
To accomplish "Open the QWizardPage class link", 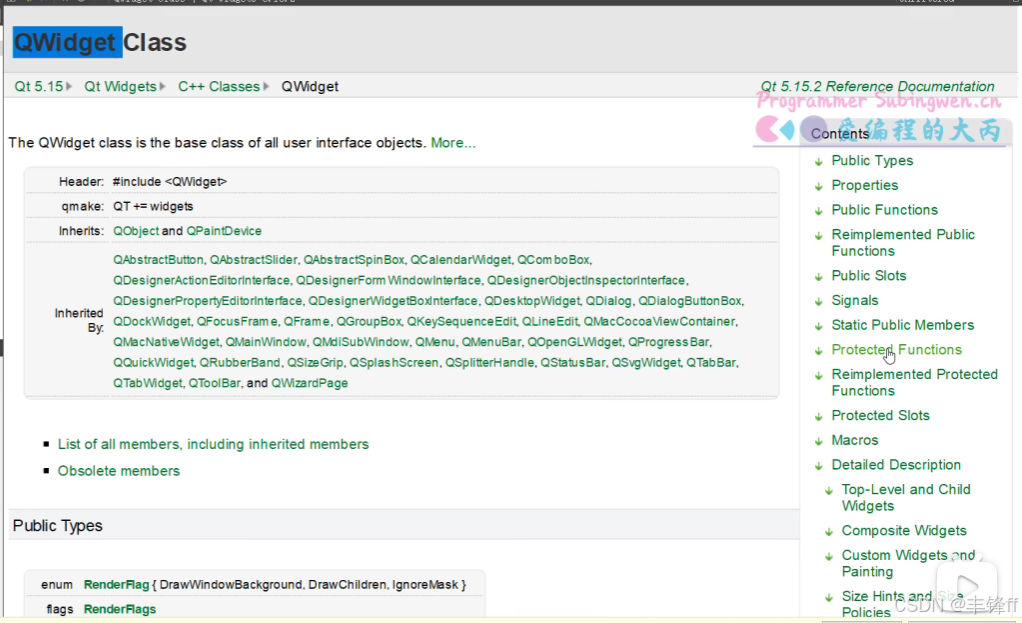I will (310, 383).
